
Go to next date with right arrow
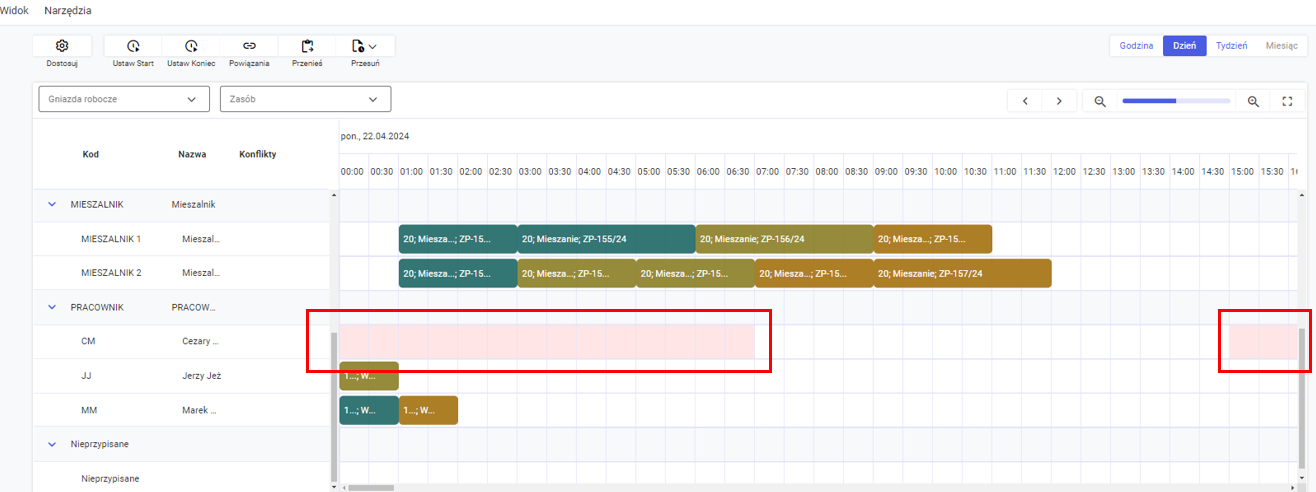point(1059,101)
